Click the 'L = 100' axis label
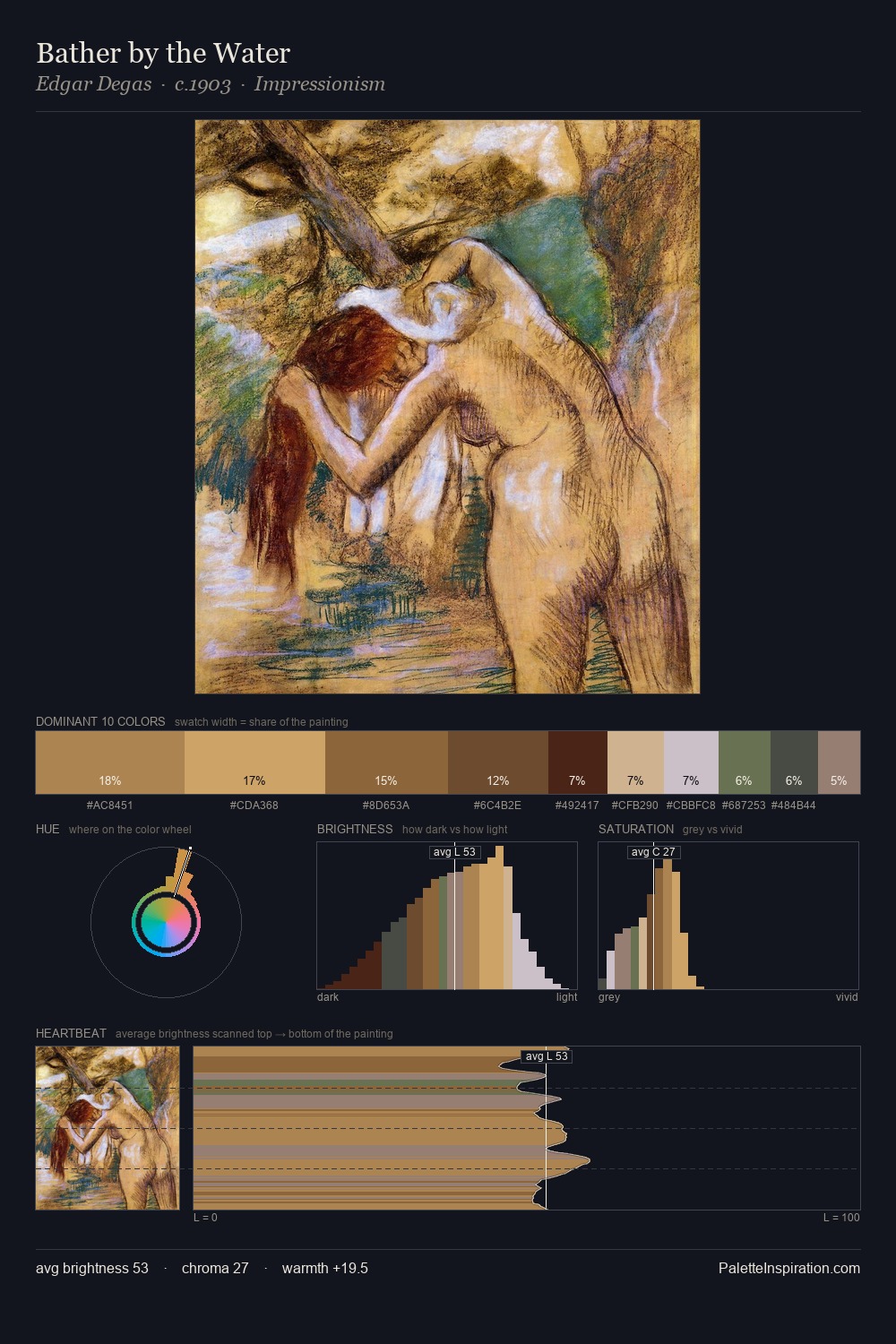The image size is (896, 1344). coord(841,1218)
